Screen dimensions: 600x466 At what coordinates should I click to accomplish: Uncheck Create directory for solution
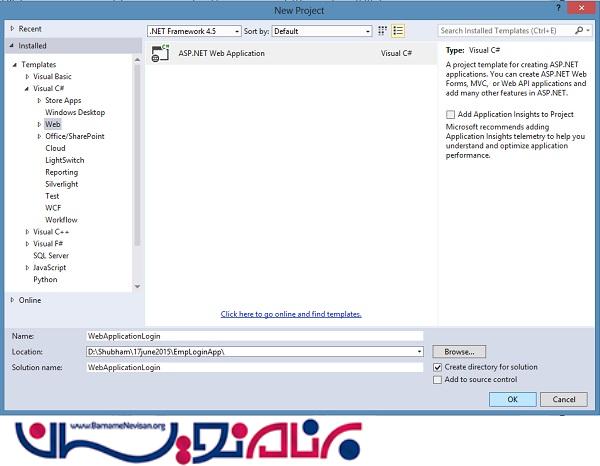(x=437, y=367)
